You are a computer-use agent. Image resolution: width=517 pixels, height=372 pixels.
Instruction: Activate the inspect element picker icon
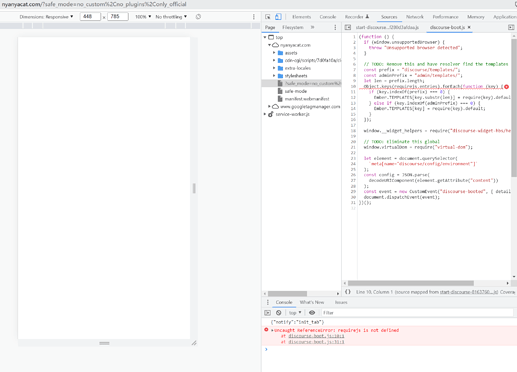[x=268, y=17]
